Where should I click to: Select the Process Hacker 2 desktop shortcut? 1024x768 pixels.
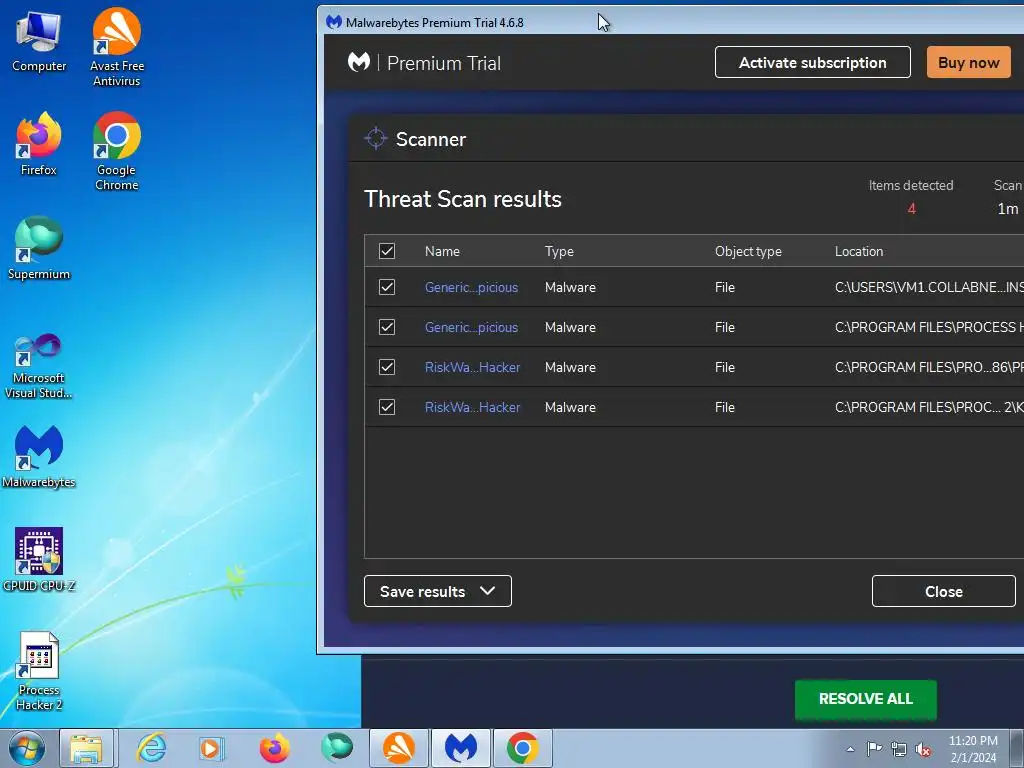click(x=39, y=671)
